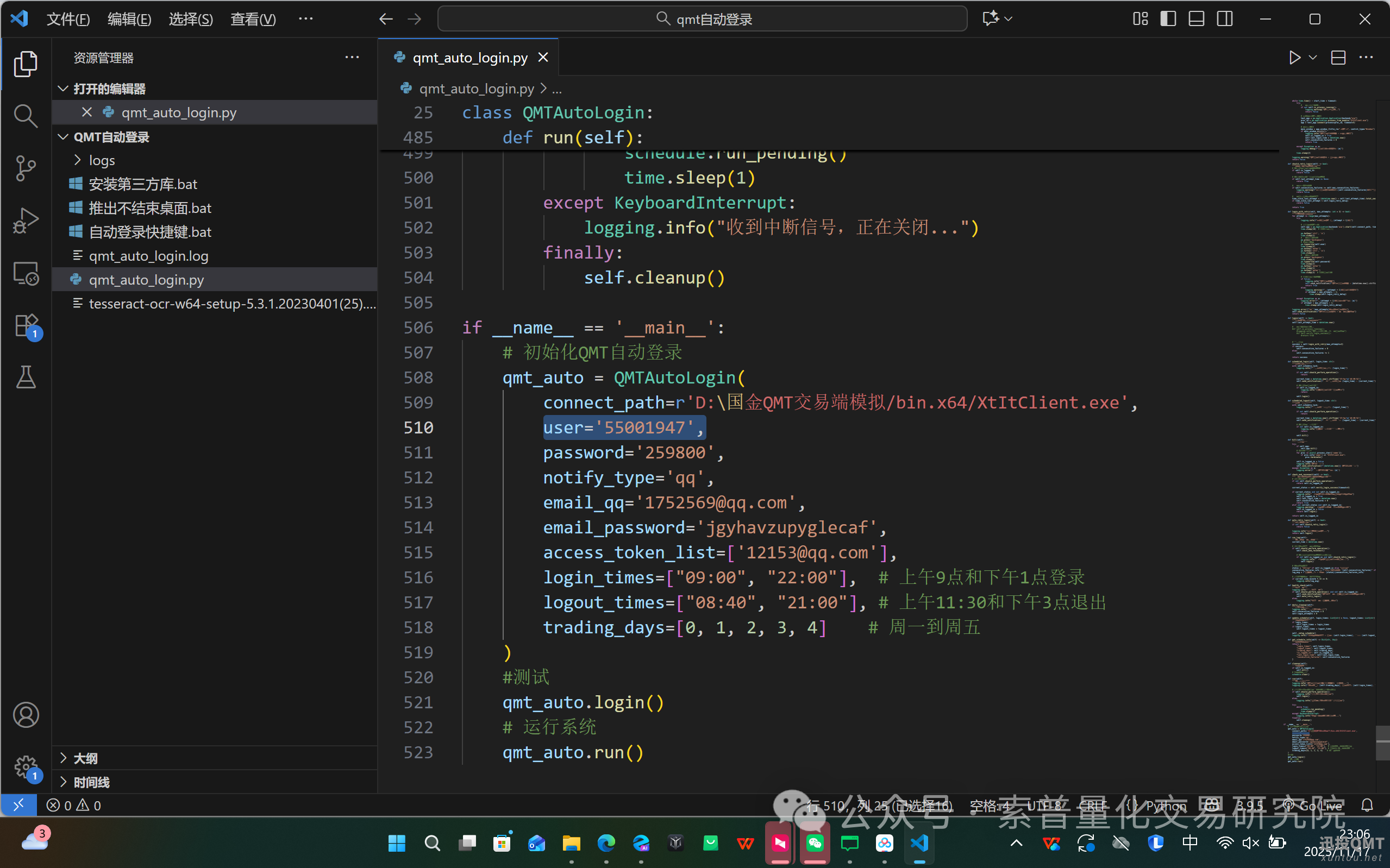Open the run button dropdown arrow
The image size is (1390, 868).
(x=1312, y=58)
